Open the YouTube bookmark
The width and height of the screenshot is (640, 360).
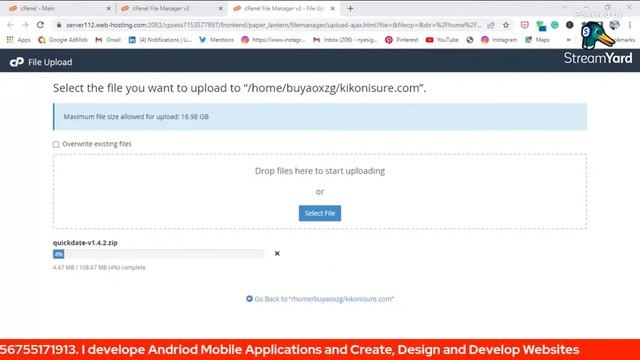pyautogui.click(x=442, y=40)
